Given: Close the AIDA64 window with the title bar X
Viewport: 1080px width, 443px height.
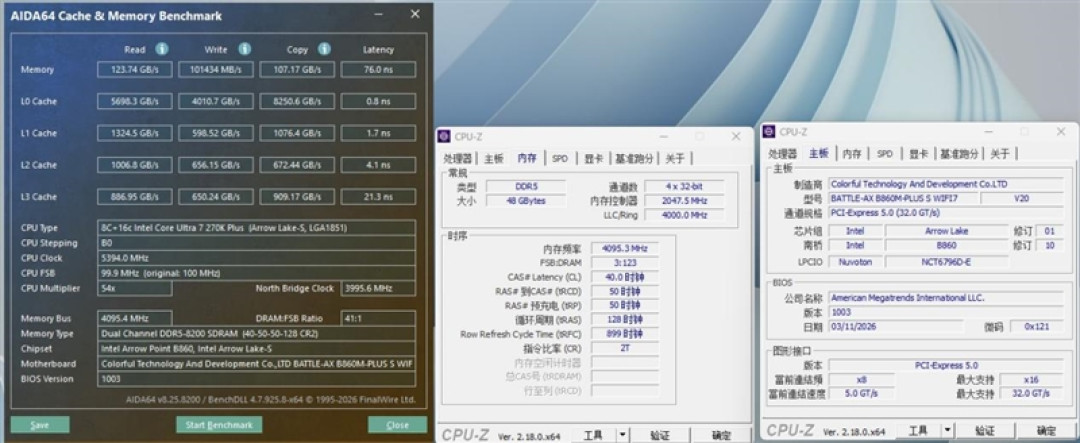Looking at the screenshot, I should [415, 14].
